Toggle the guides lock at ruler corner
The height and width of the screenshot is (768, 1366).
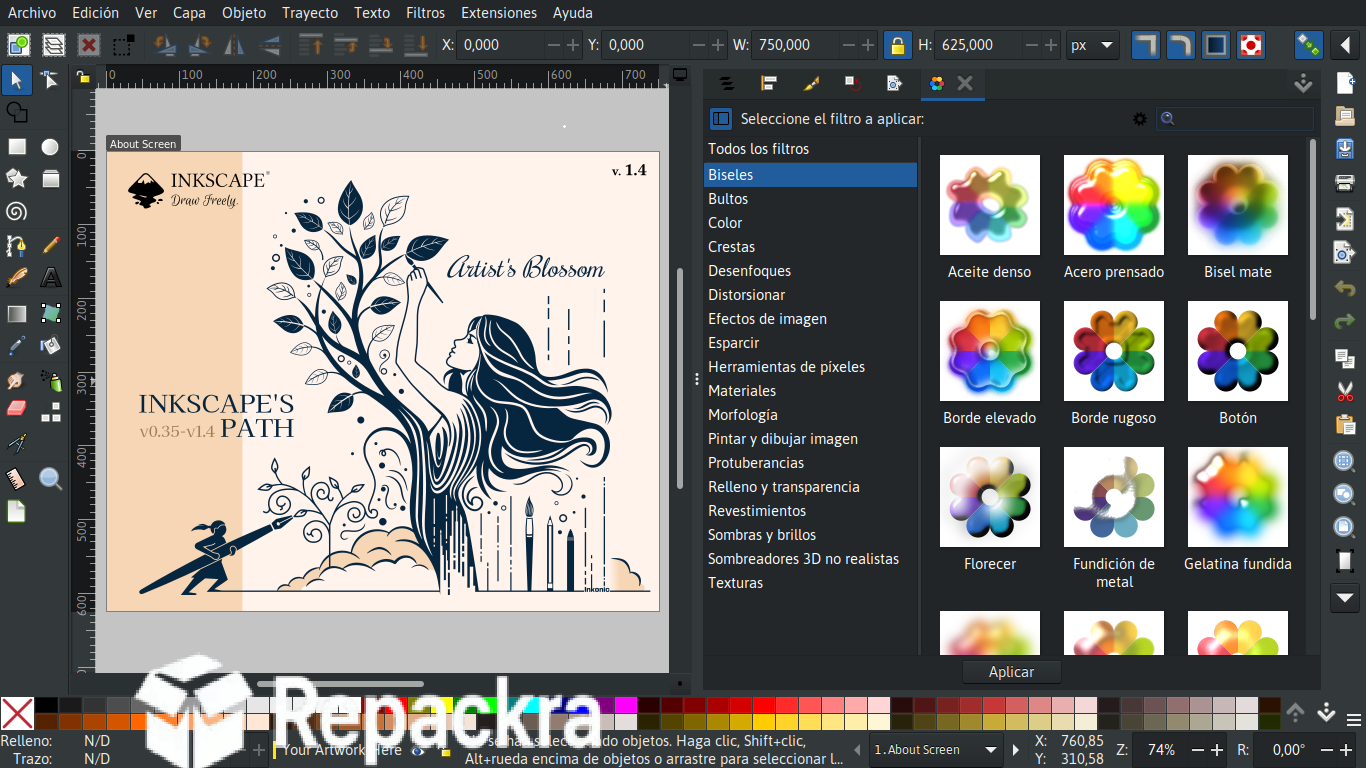pos(84,75)
